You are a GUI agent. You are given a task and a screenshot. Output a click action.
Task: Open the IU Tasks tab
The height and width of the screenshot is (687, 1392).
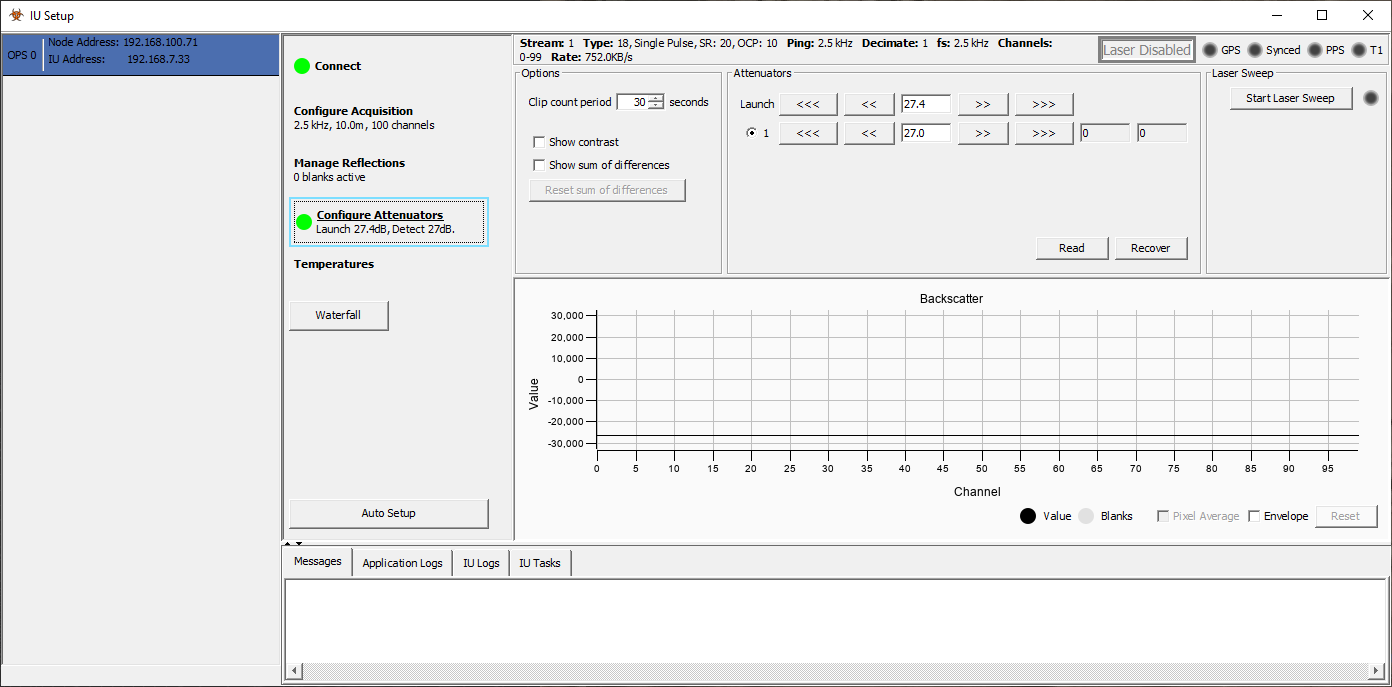[x=539, y=562]
